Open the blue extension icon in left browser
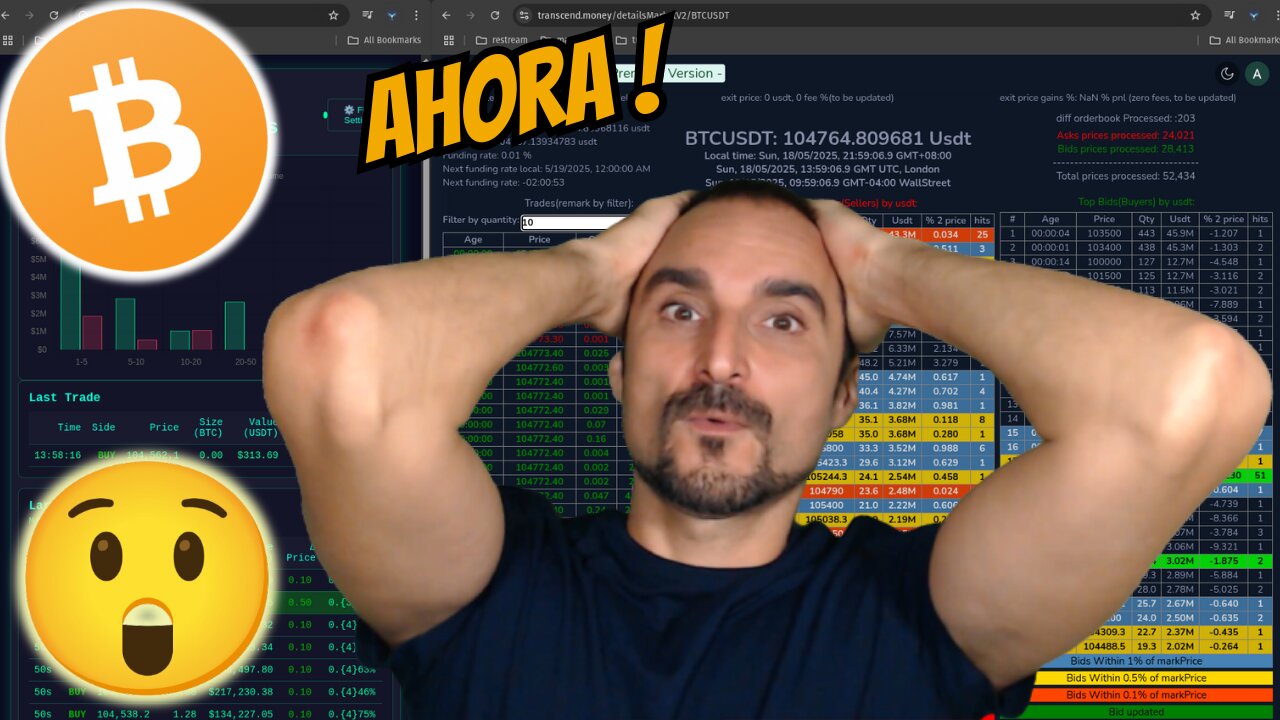The image size is (1280, 720). 391,16
